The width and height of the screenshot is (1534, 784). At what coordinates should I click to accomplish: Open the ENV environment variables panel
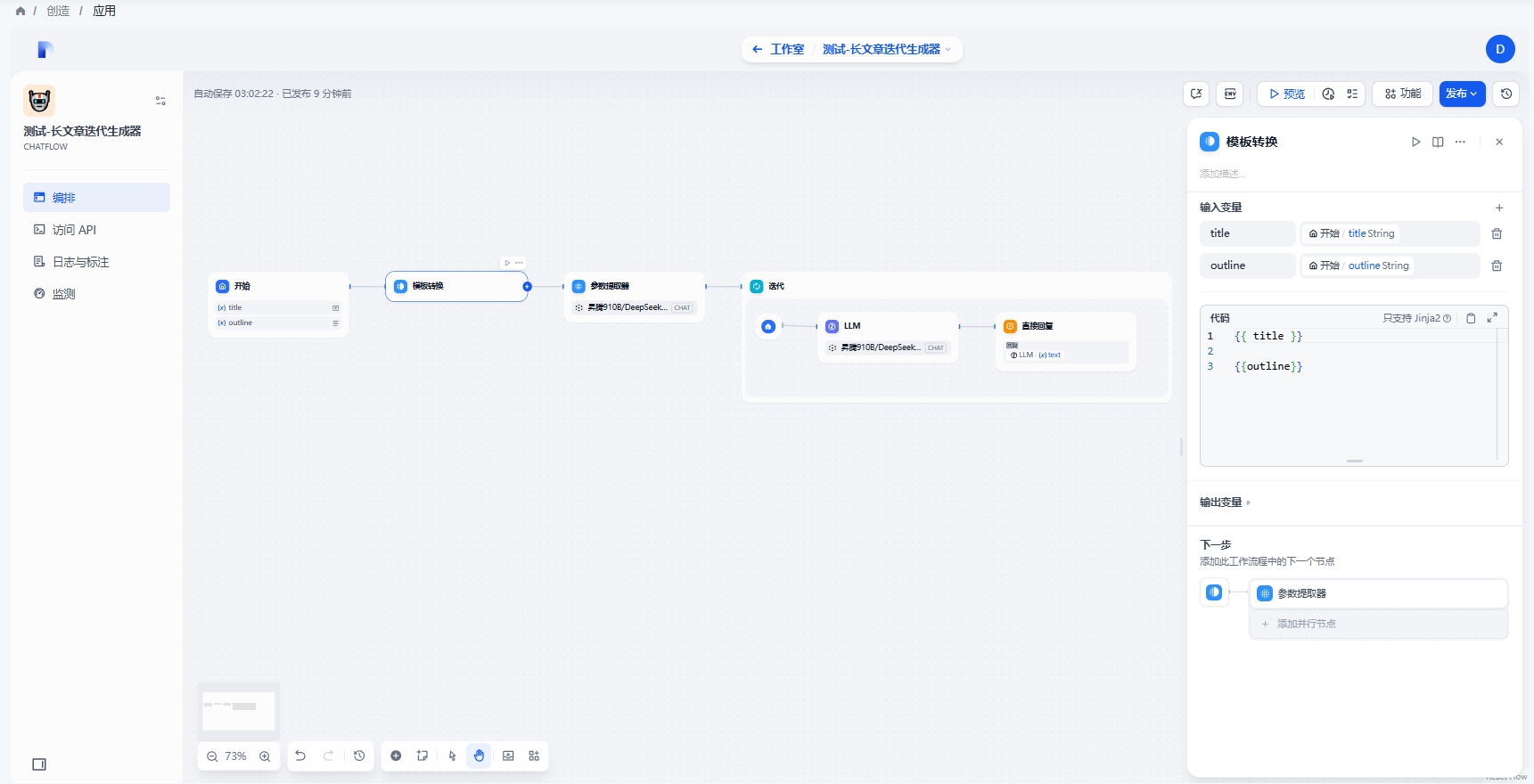point(1230,94)
